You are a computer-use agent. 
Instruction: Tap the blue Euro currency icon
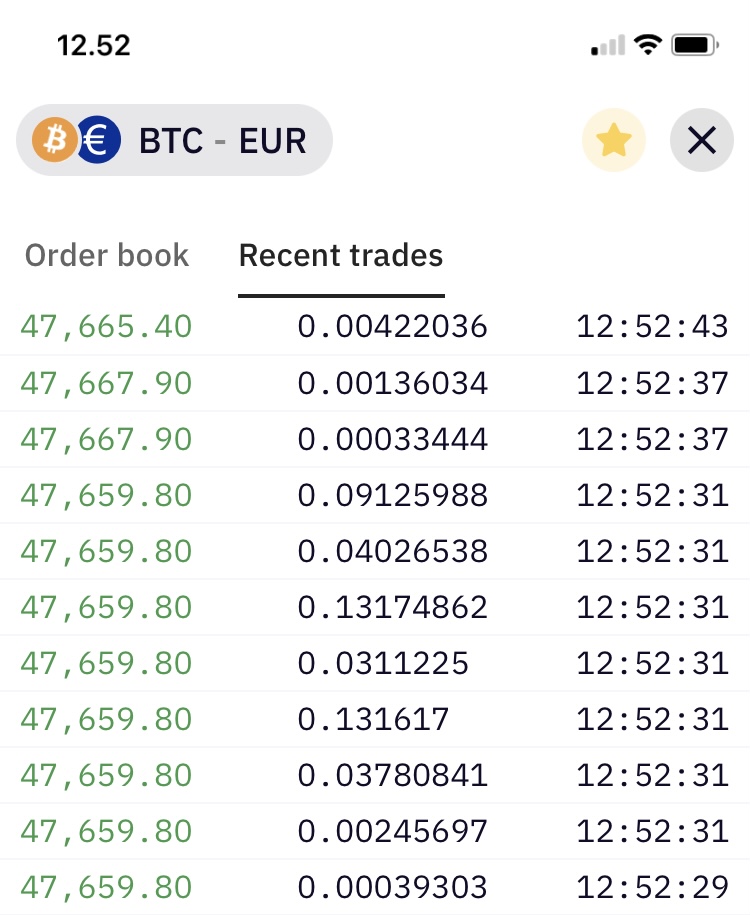coord(98,140)
